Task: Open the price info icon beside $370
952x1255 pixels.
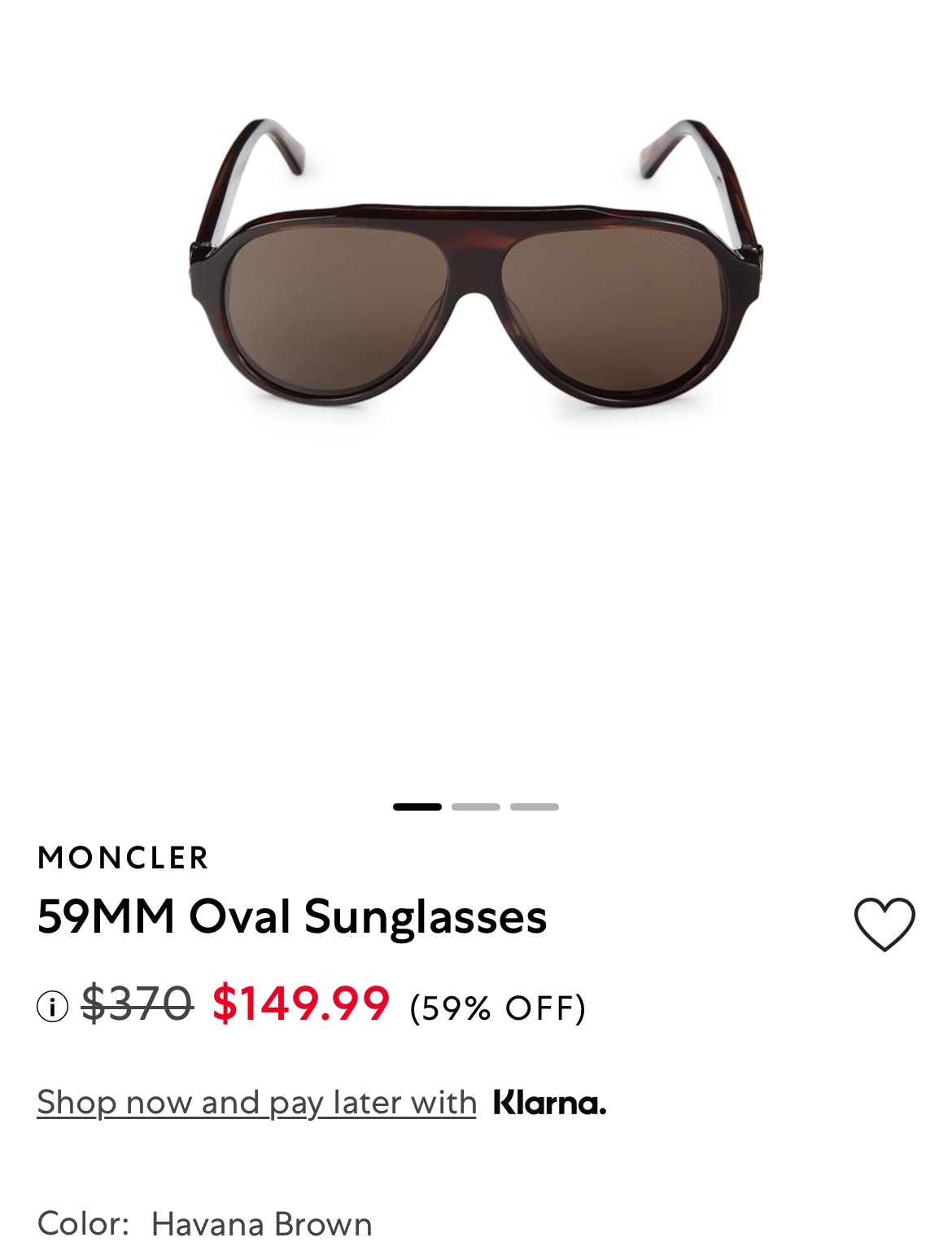Action: pos(52,1007)
